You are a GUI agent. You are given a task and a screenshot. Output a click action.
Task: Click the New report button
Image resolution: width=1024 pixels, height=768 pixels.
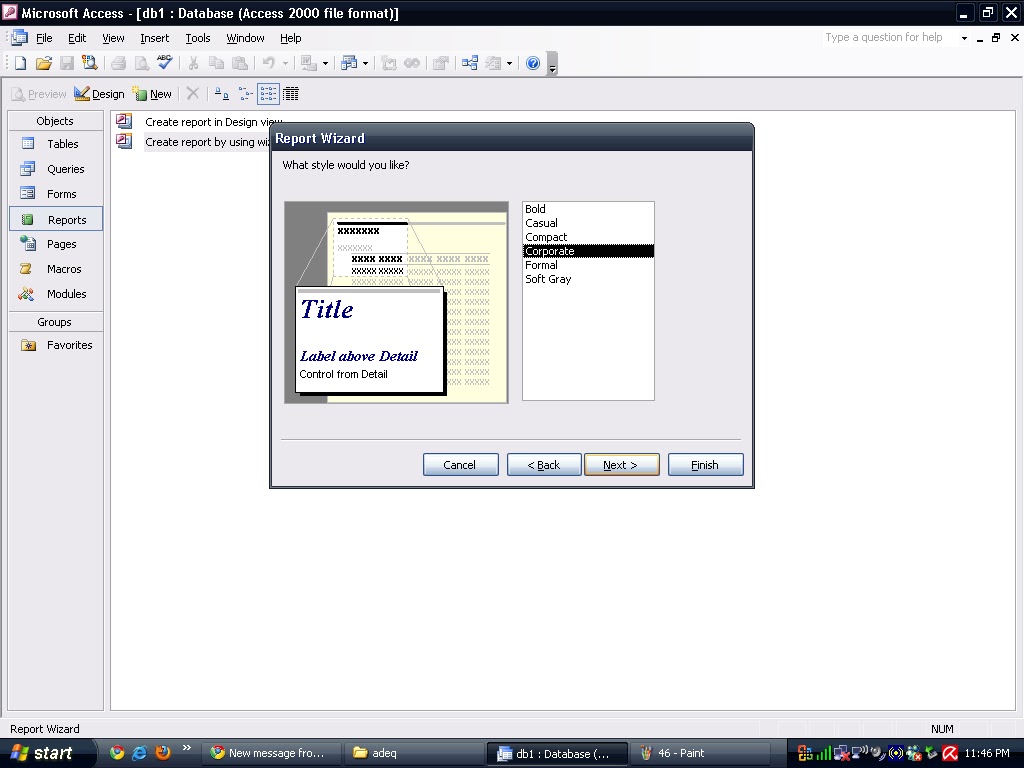pos(152,93)
